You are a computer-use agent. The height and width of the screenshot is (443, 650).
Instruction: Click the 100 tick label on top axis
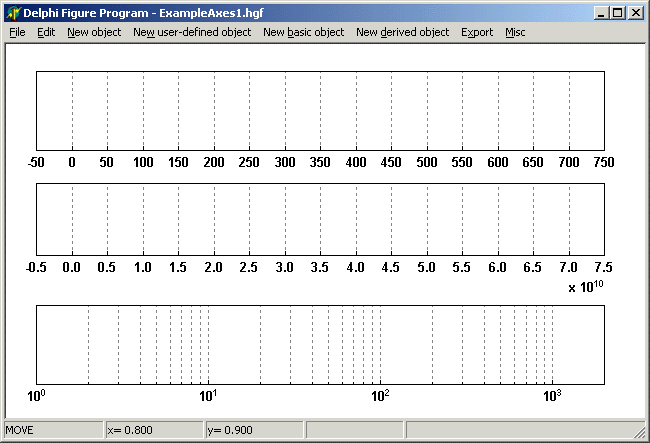[x=143, y=162]
